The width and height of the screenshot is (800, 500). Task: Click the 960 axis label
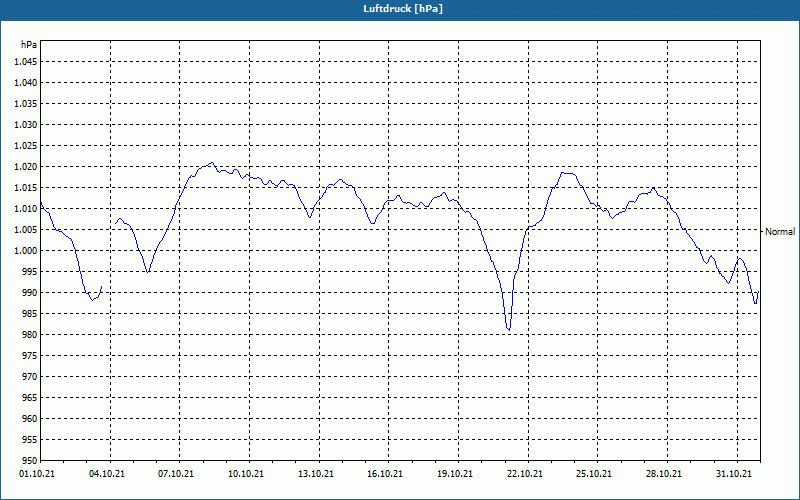30,419
